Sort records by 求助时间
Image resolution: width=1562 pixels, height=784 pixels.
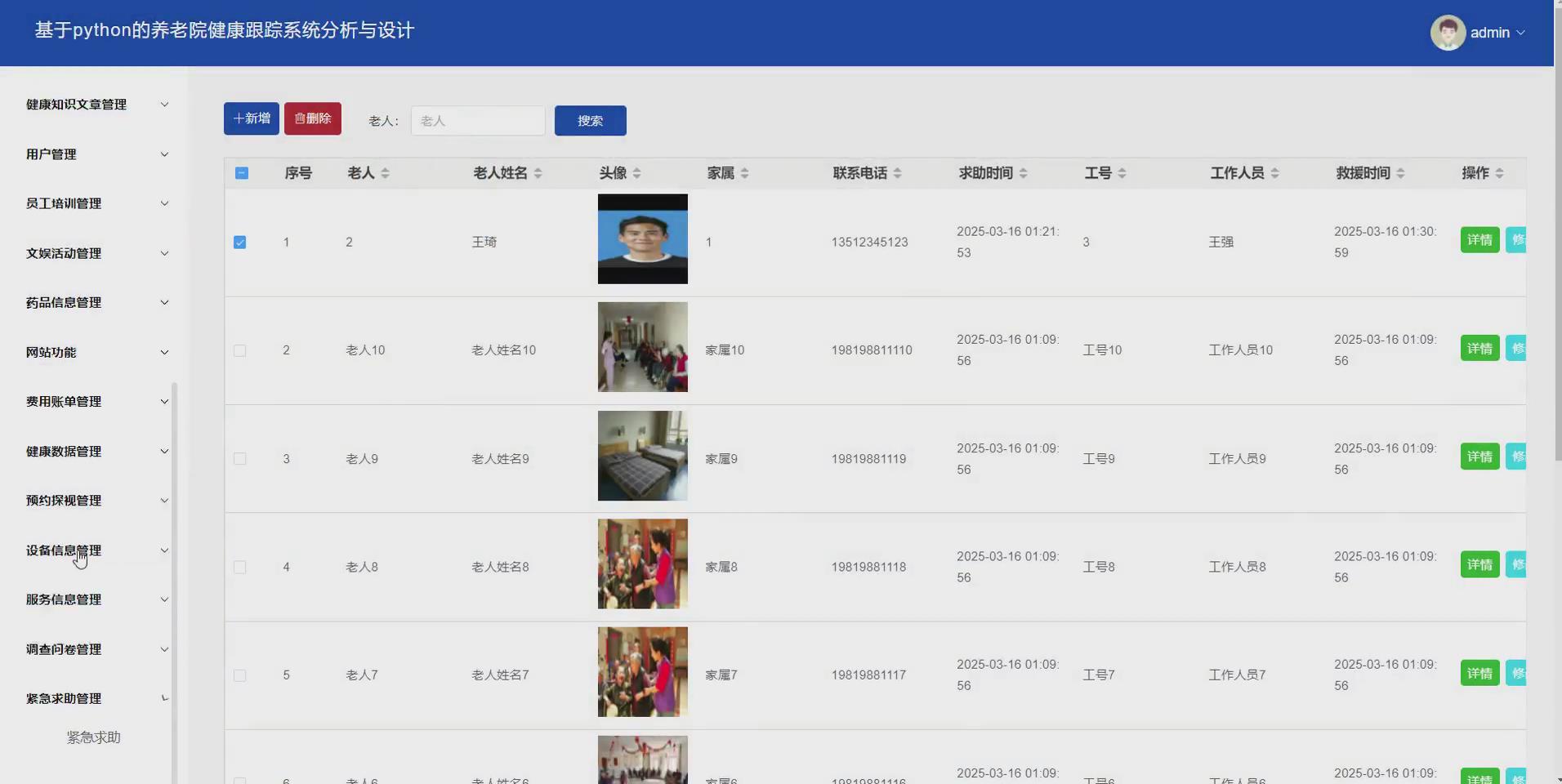[1024, 172]
